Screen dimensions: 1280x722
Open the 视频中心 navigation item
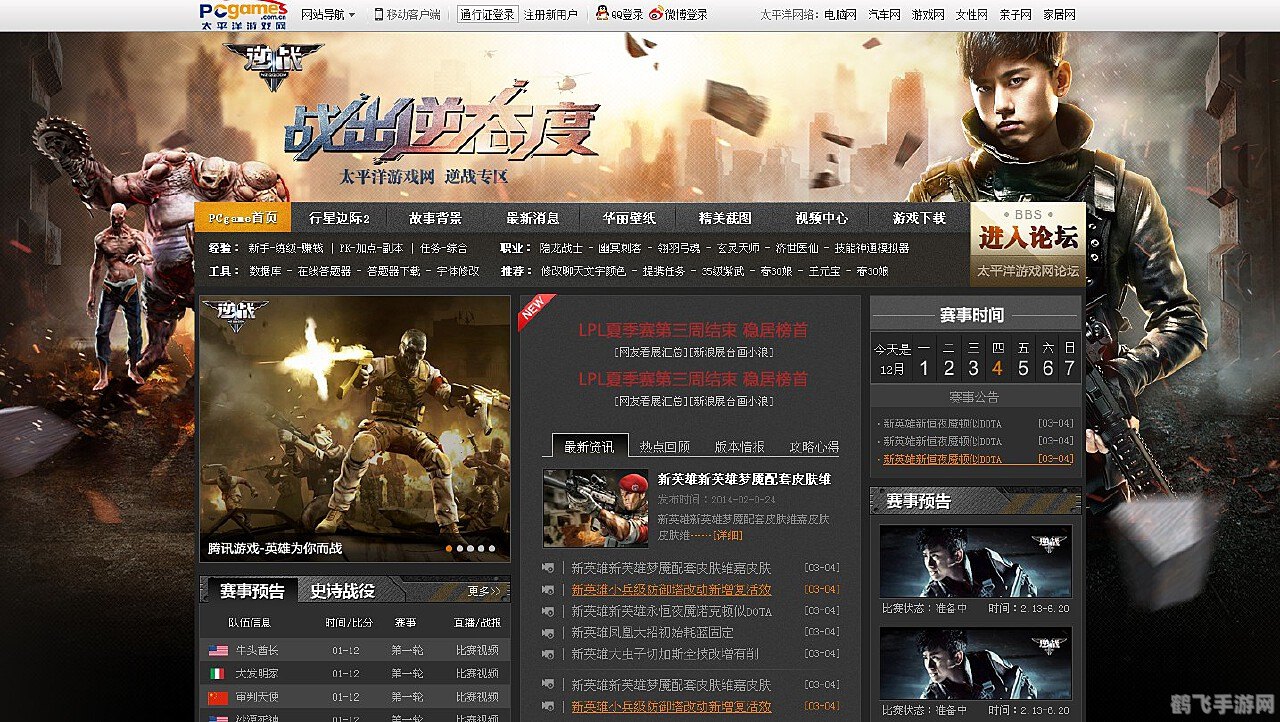(822, 218)
